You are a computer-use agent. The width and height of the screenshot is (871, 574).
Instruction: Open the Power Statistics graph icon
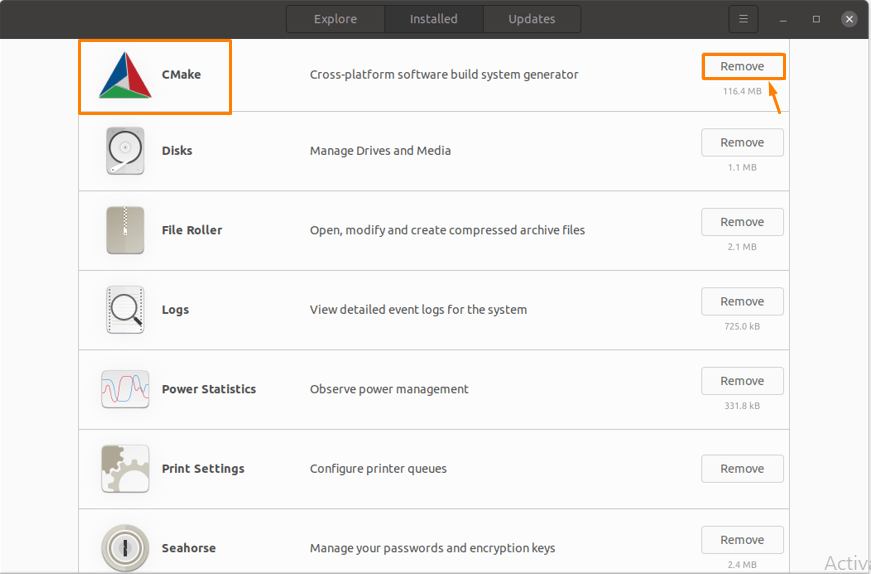(x=125, y=389)
